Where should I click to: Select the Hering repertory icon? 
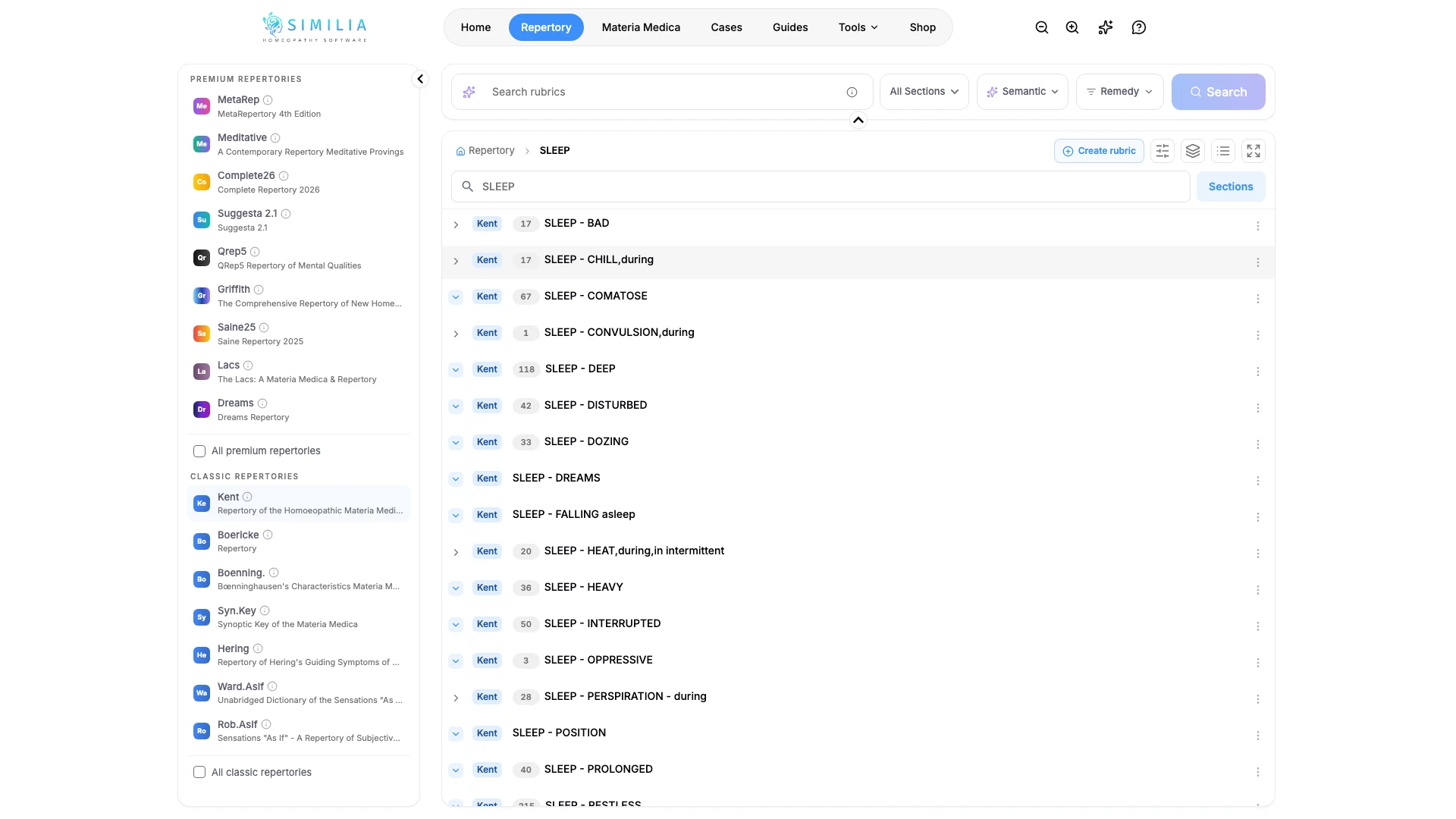[202, 655]
